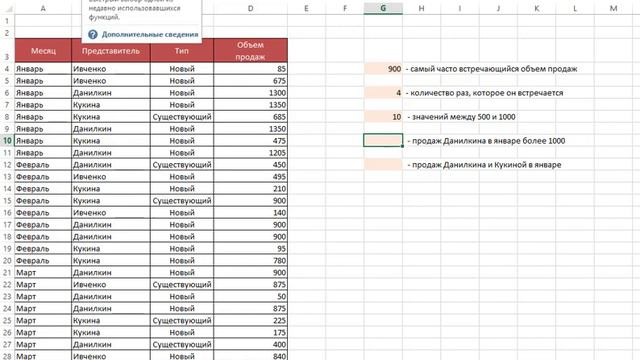Select column F header
Screen dimensions: 640x360
[344, 8]
